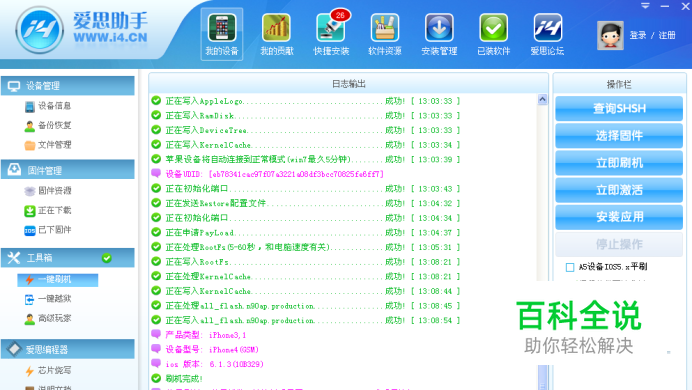Click pink bubble icon beside 设备 UDID
This screenshot has width=692, height=390.
[x=156, y=173]
